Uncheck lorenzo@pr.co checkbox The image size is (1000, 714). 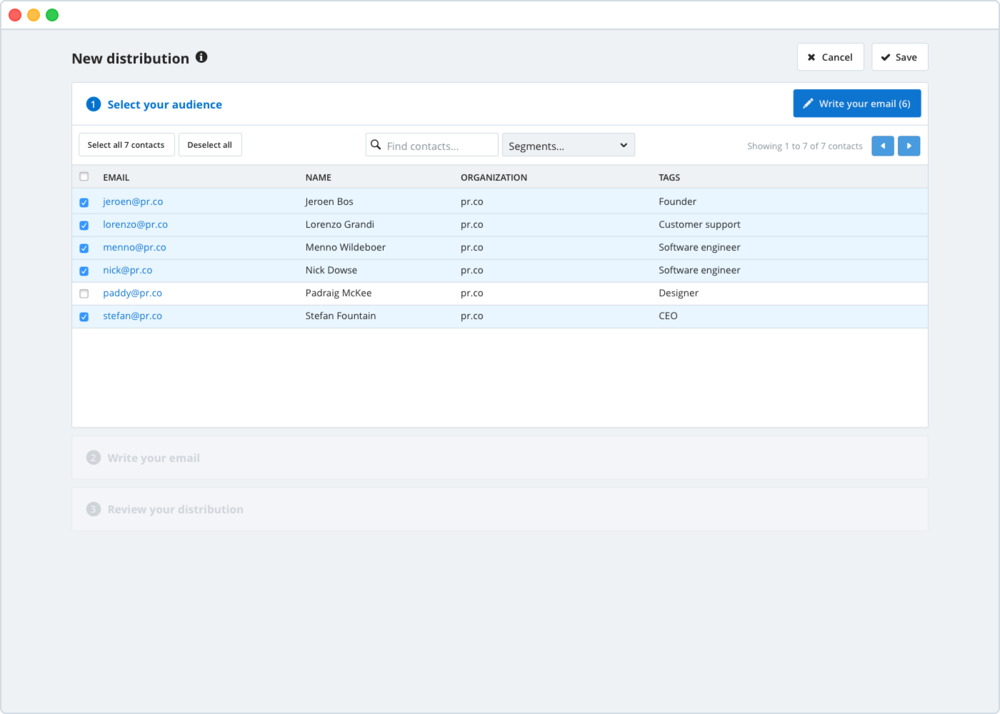click(x=84, y=225)
